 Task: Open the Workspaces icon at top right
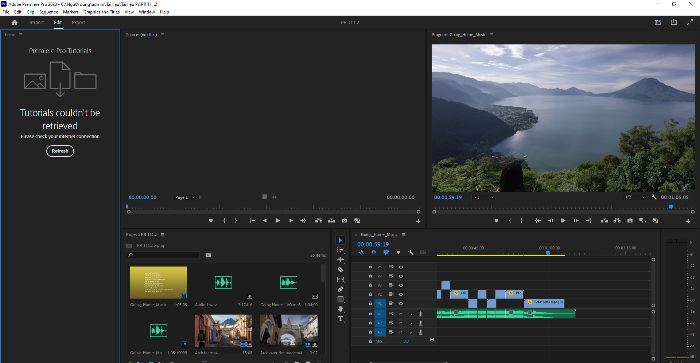[x=658, y=22]
